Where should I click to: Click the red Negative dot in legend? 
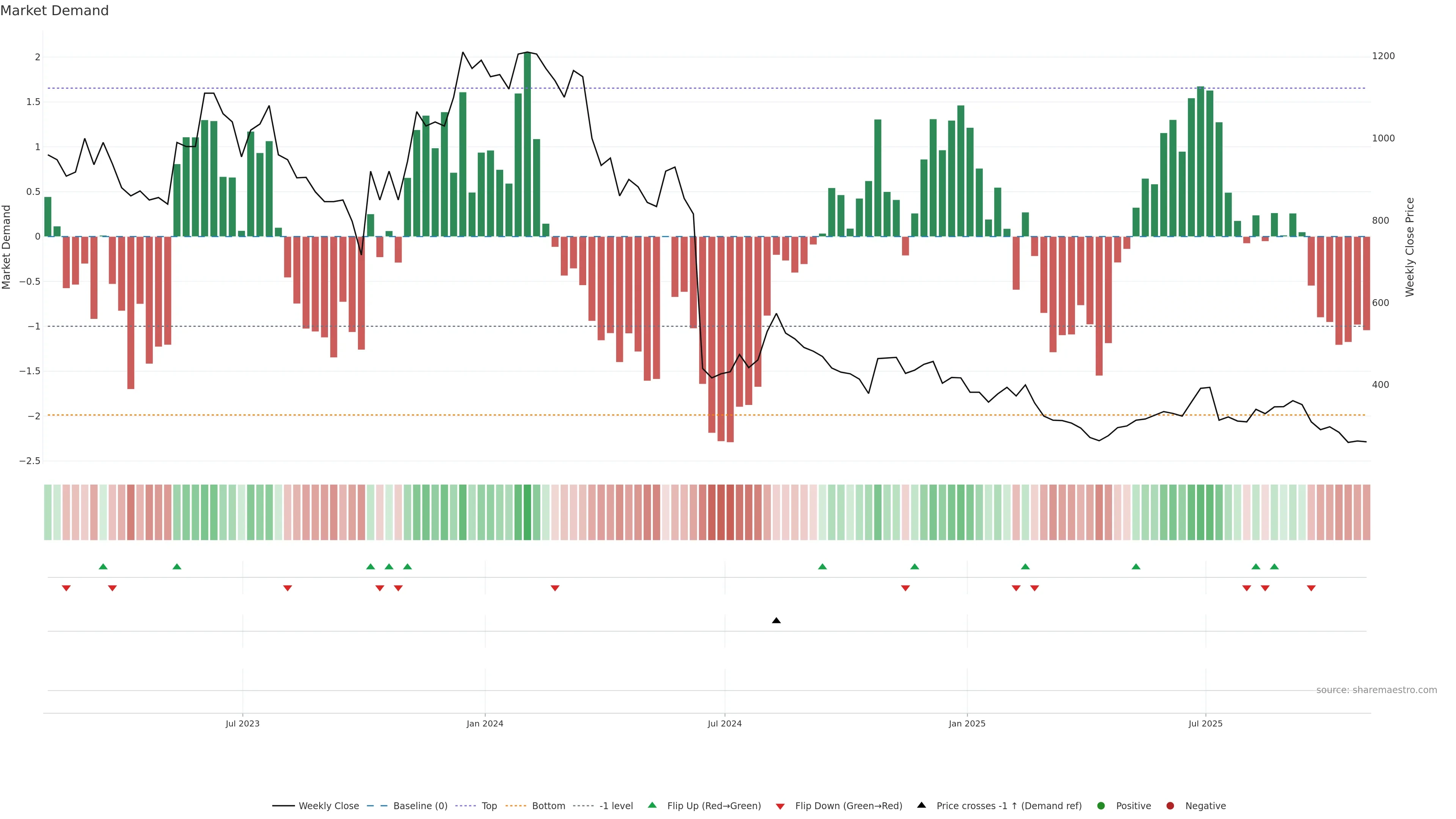[x=1170, y=805]
